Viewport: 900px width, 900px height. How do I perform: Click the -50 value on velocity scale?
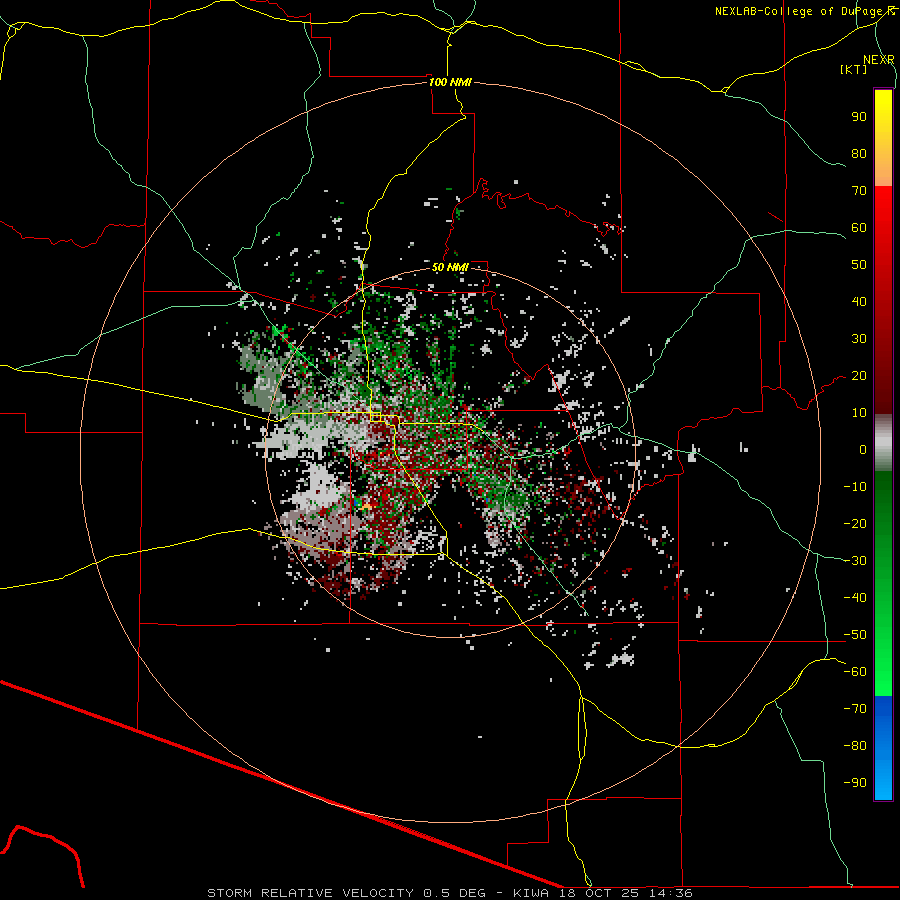click(x=855, y=635)
